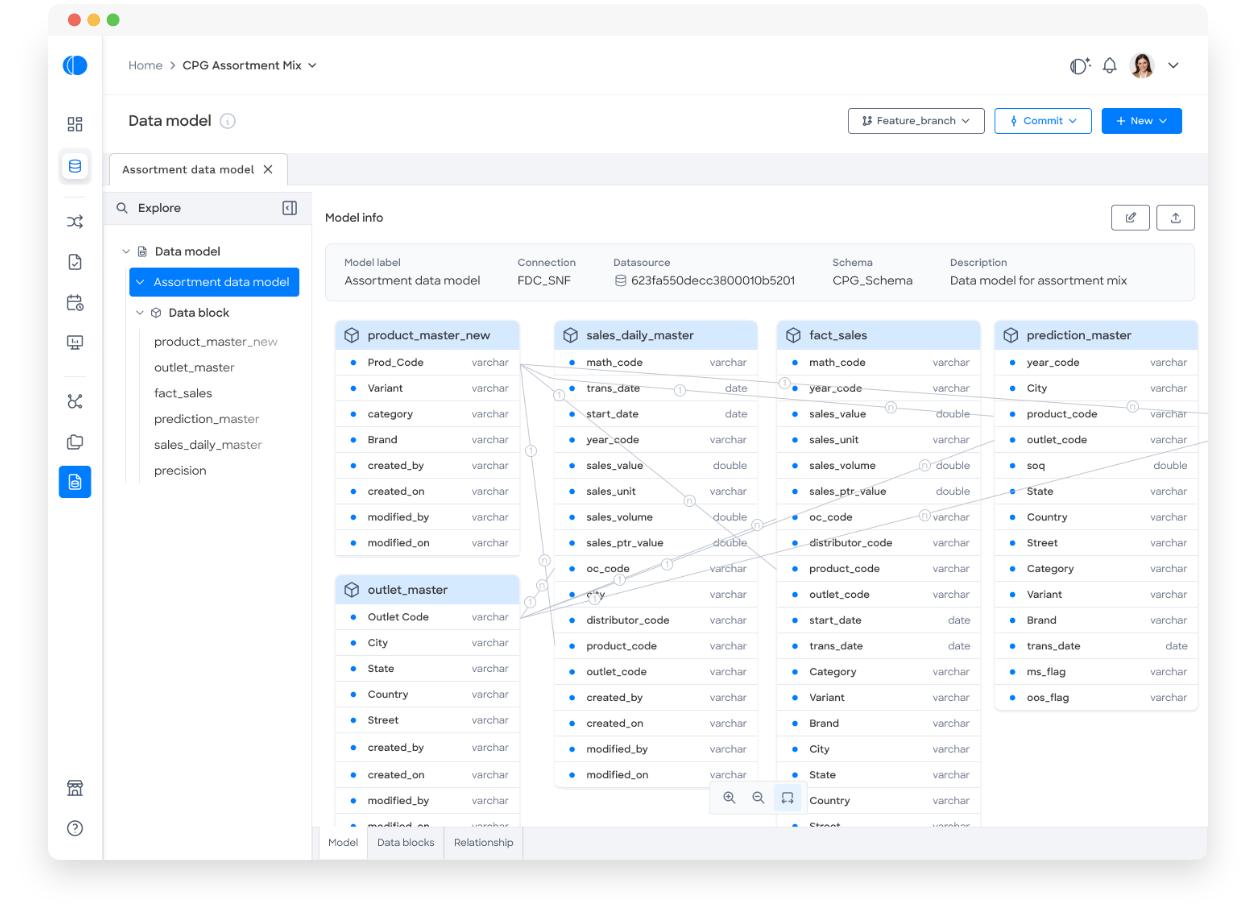Select fact_sales in the tree

pyautogui.click(x=183, y=394)
